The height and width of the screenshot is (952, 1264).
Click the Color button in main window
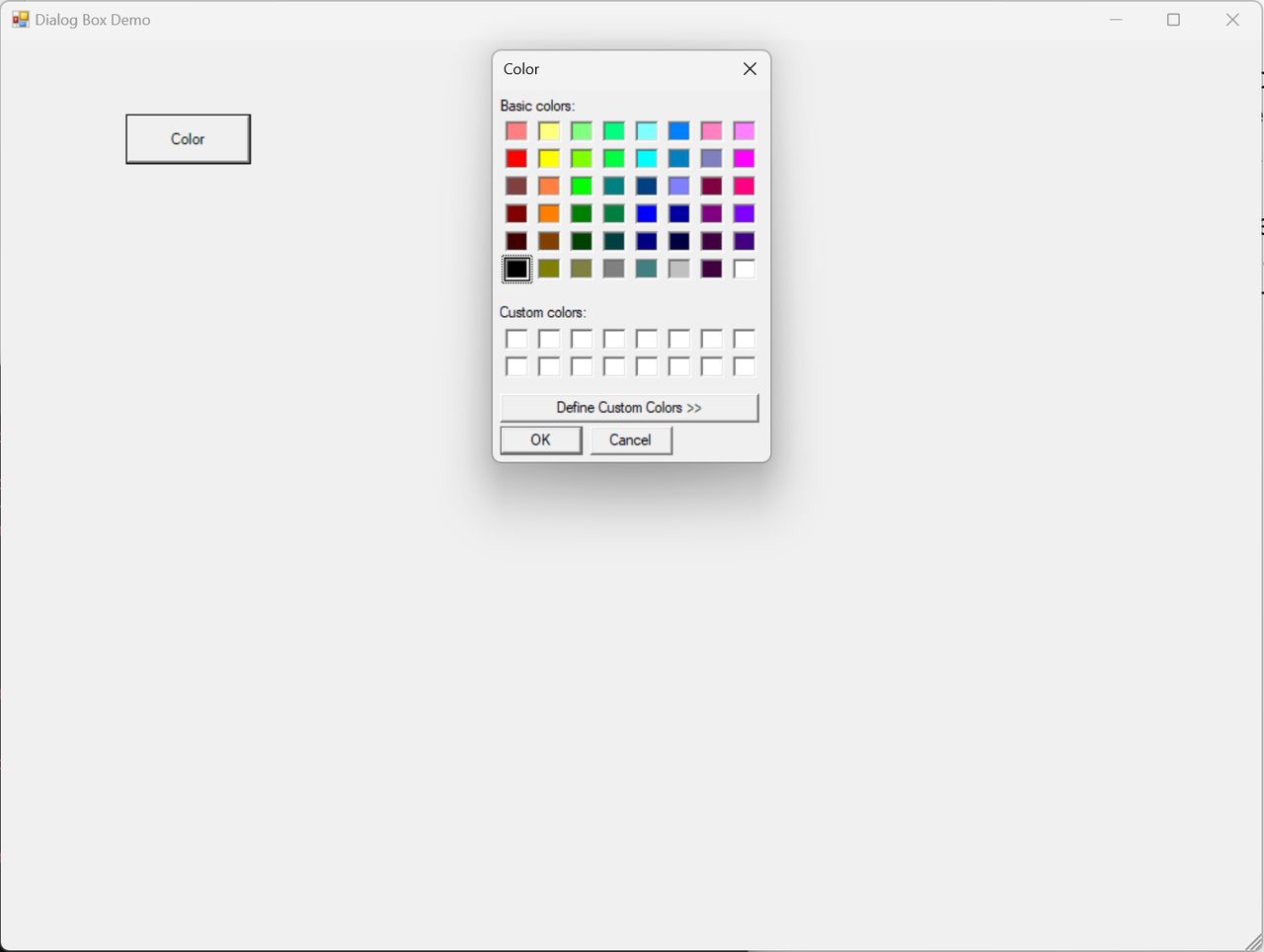pos(188,139)
